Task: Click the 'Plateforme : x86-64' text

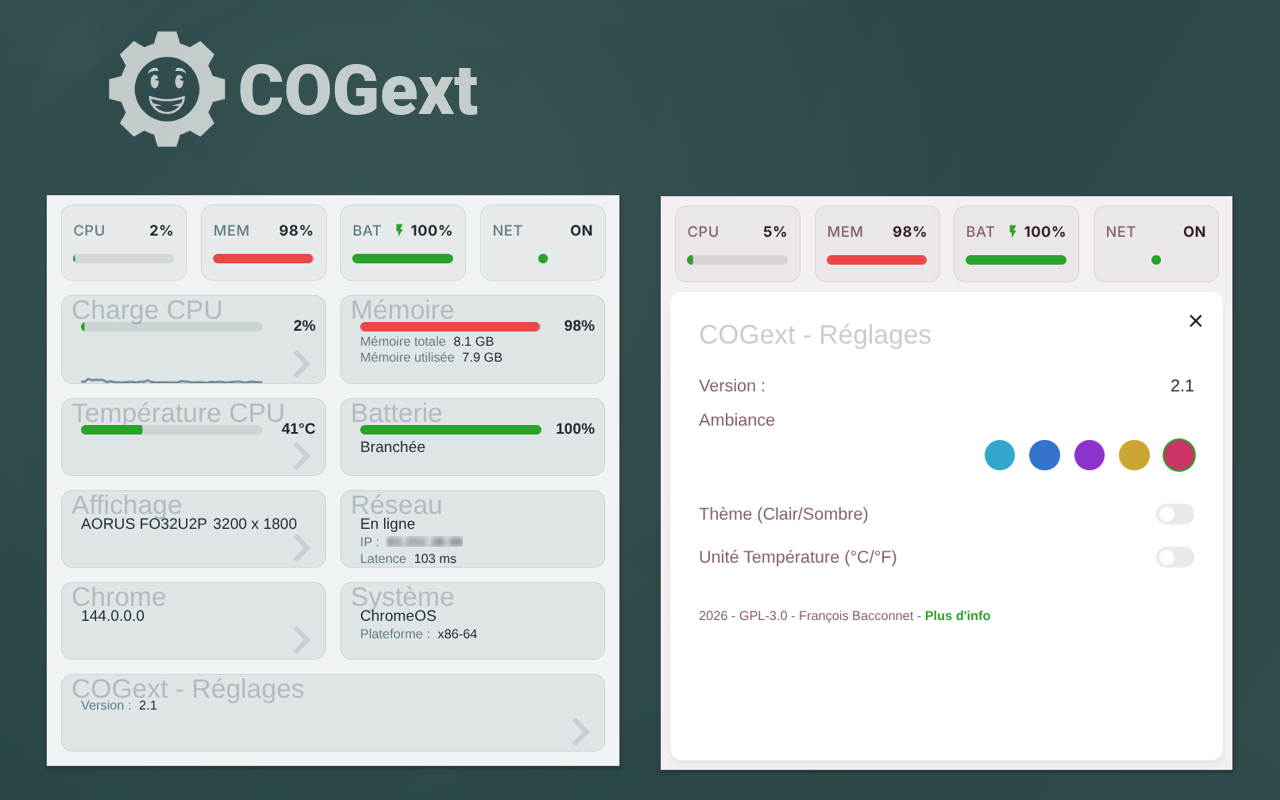Action: (x=419, y=634)
